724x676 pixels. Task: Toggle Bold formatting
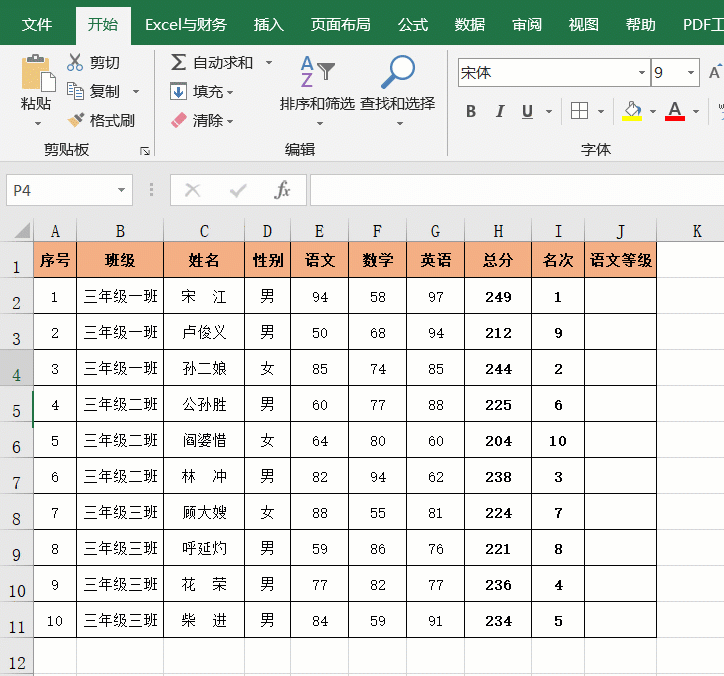(471, 111)
